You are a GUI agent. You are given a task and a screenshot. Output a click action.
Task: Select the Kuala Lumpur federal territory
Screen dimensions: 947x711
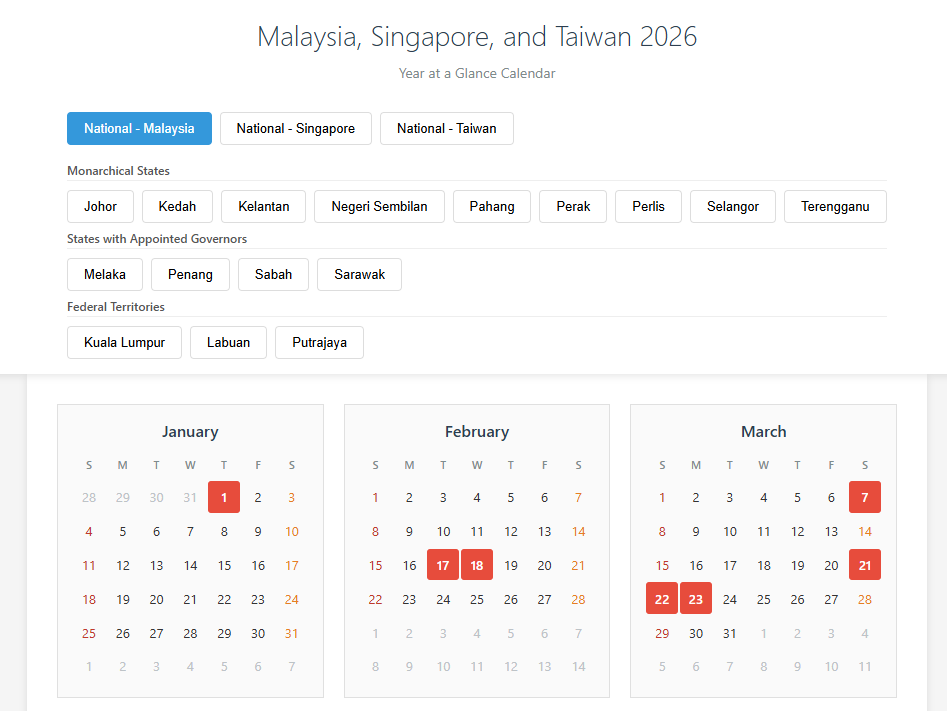pyautogui.click(x=124, y=342)
